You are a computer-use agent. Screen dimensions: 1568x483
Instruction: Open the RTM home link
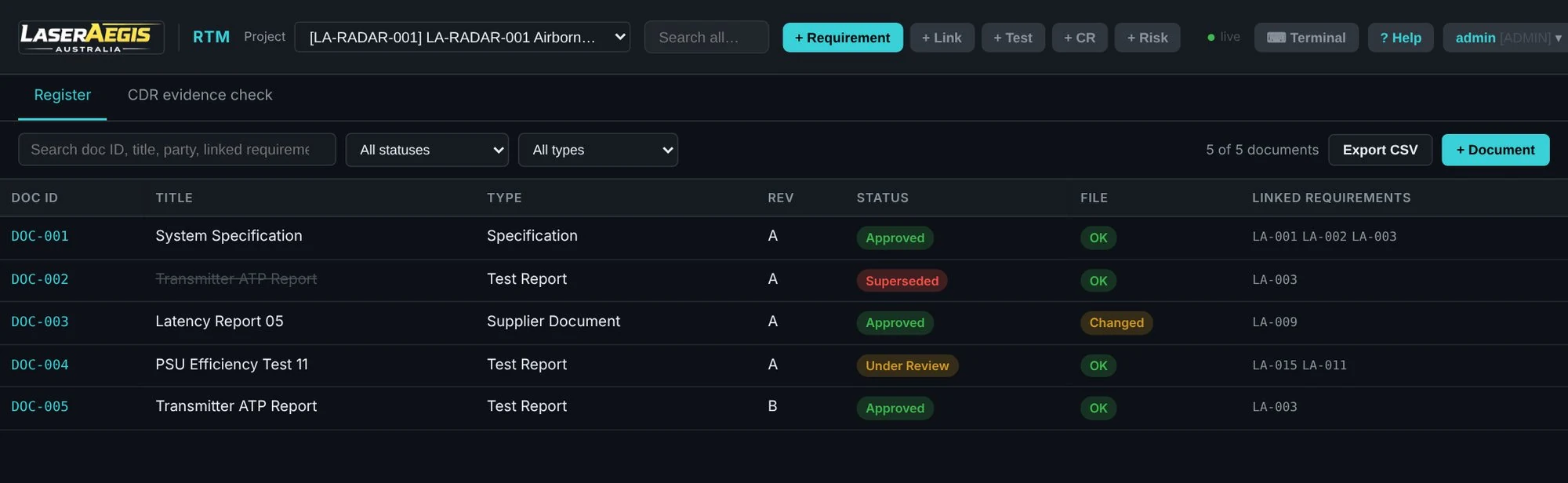point(211,37)
